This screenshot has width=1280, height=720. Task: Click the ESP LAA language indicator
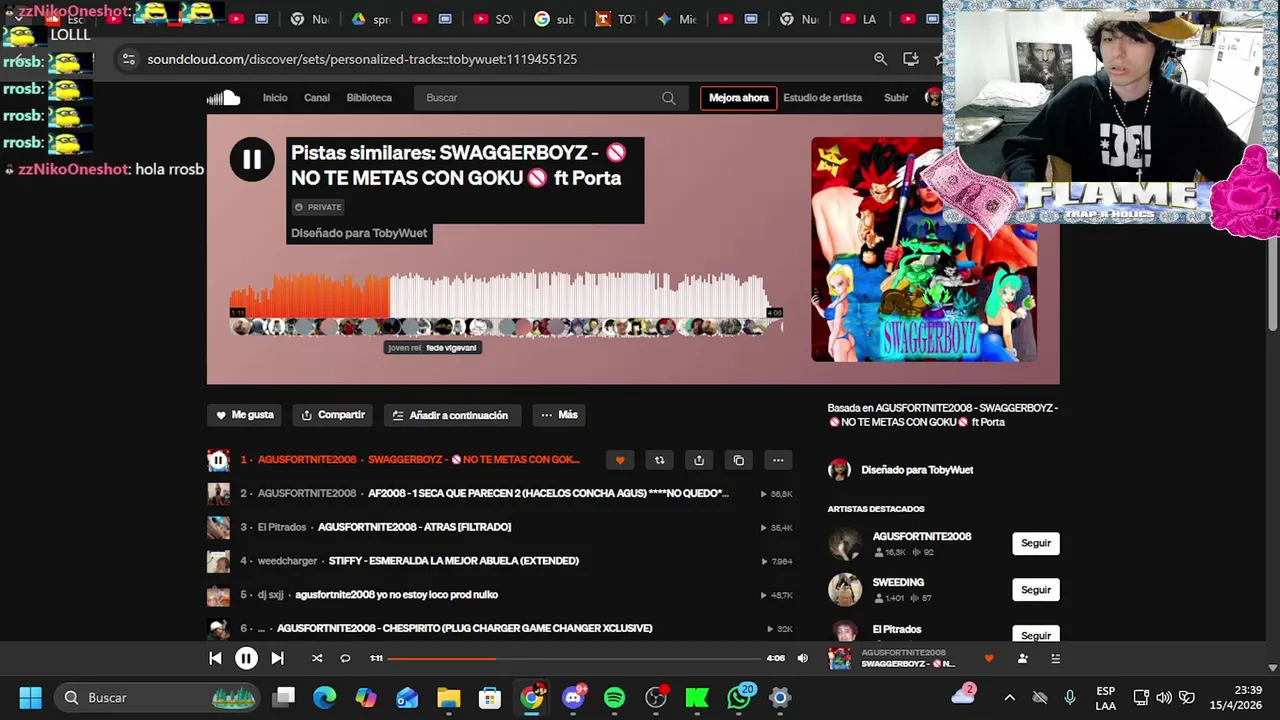click(x=1105, y=697)
